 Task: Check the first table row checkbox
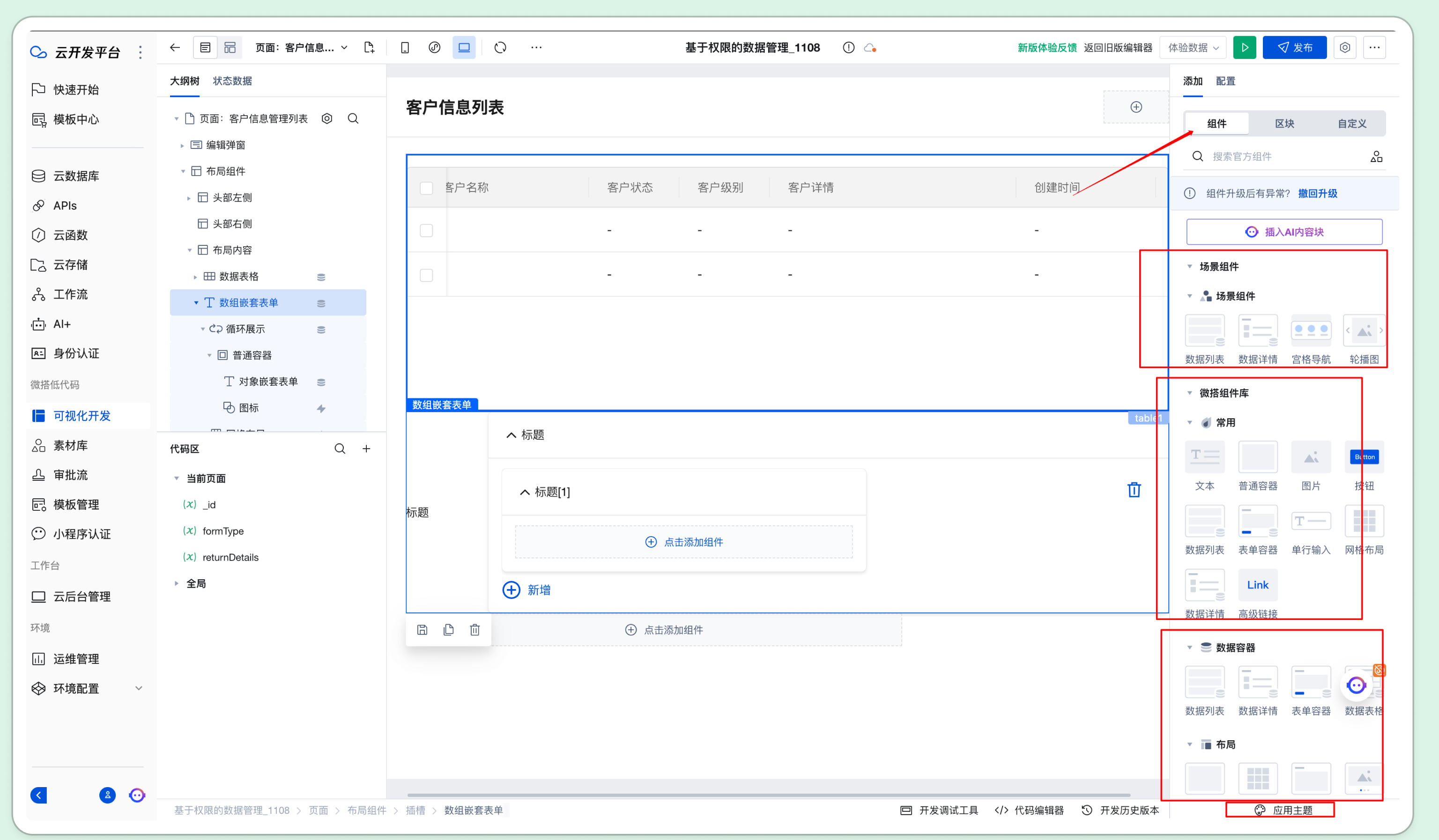pyautogui.click(x=426, y=230)
